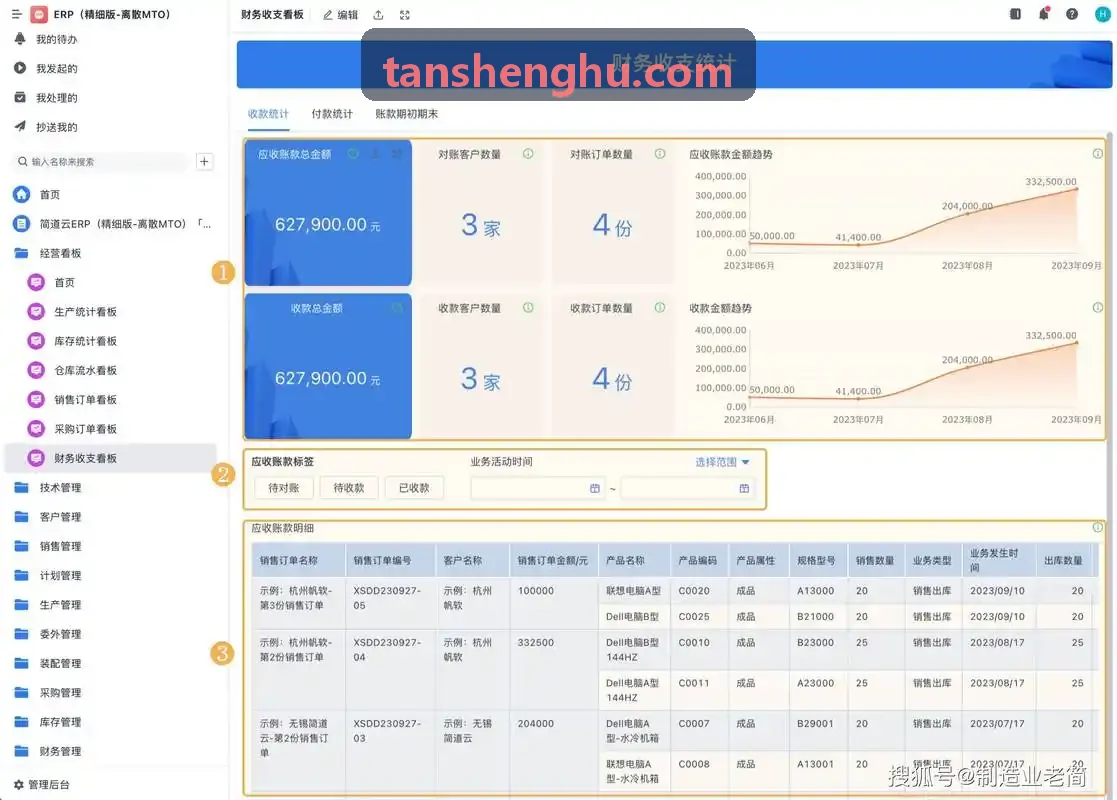Switch to 付款统计 tab

332,114
